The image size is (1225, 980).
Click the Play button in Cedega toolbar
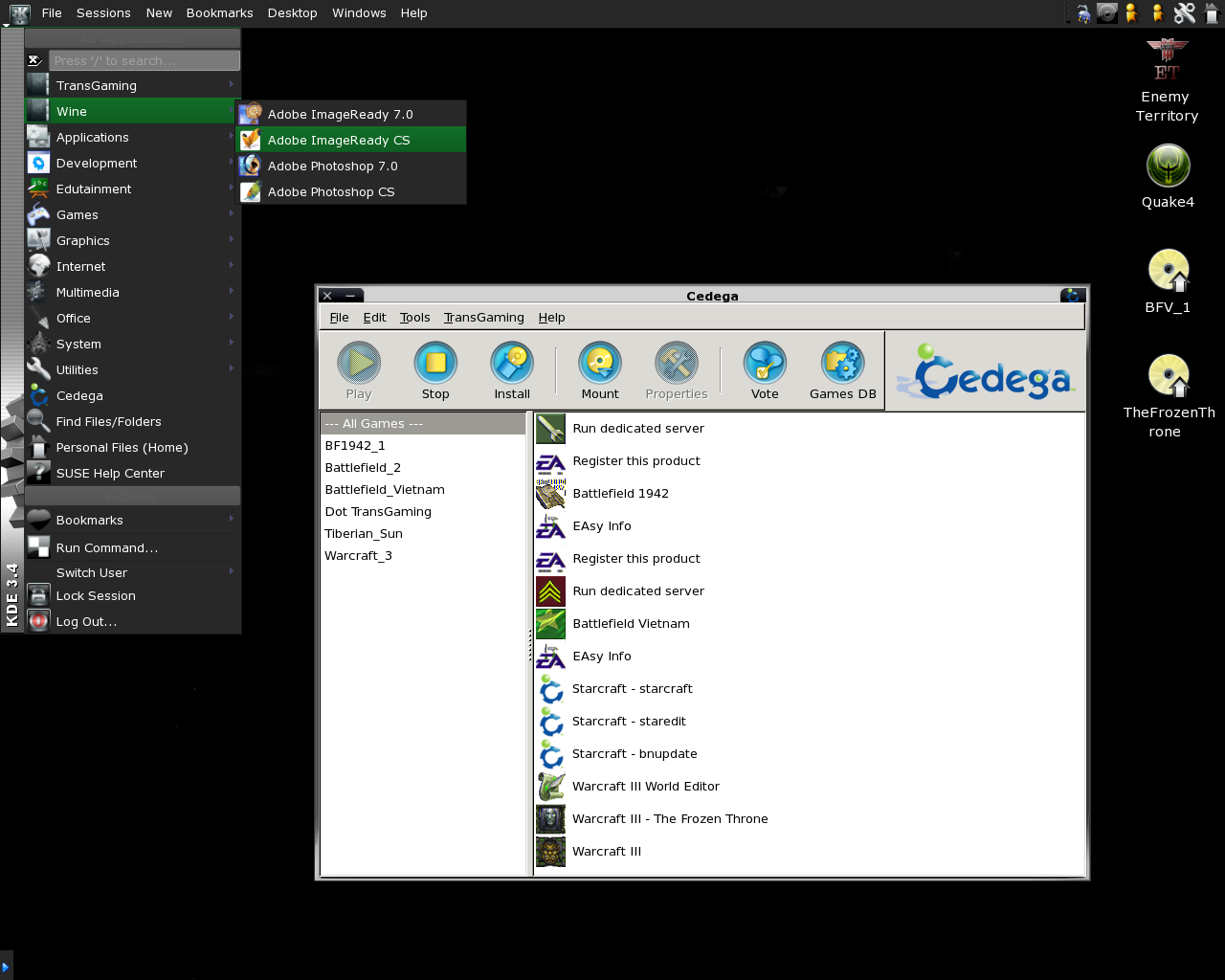pos(359,371)
